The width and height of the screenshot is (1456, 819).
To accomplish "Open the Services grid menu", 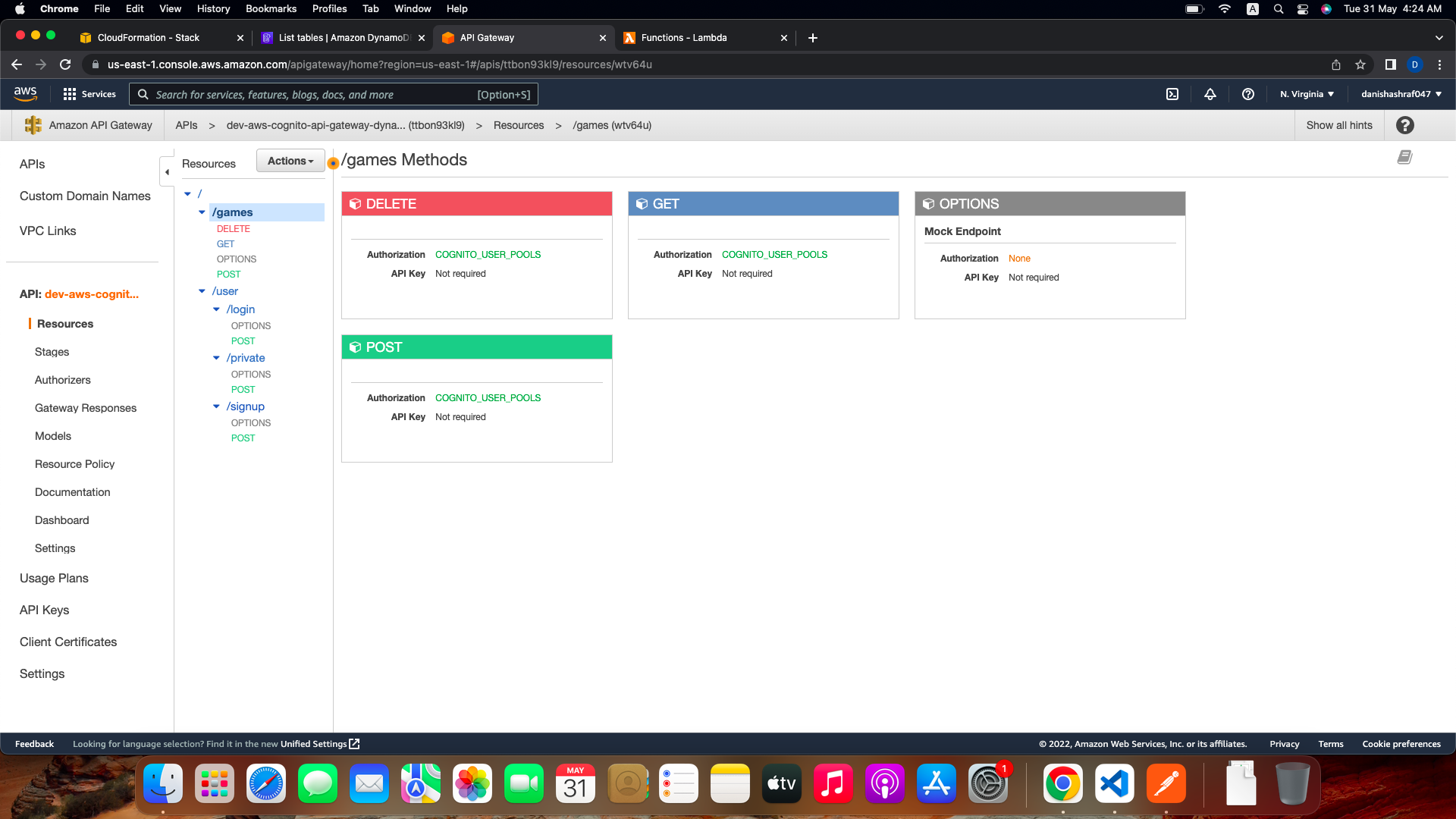I will coord(89,94).
